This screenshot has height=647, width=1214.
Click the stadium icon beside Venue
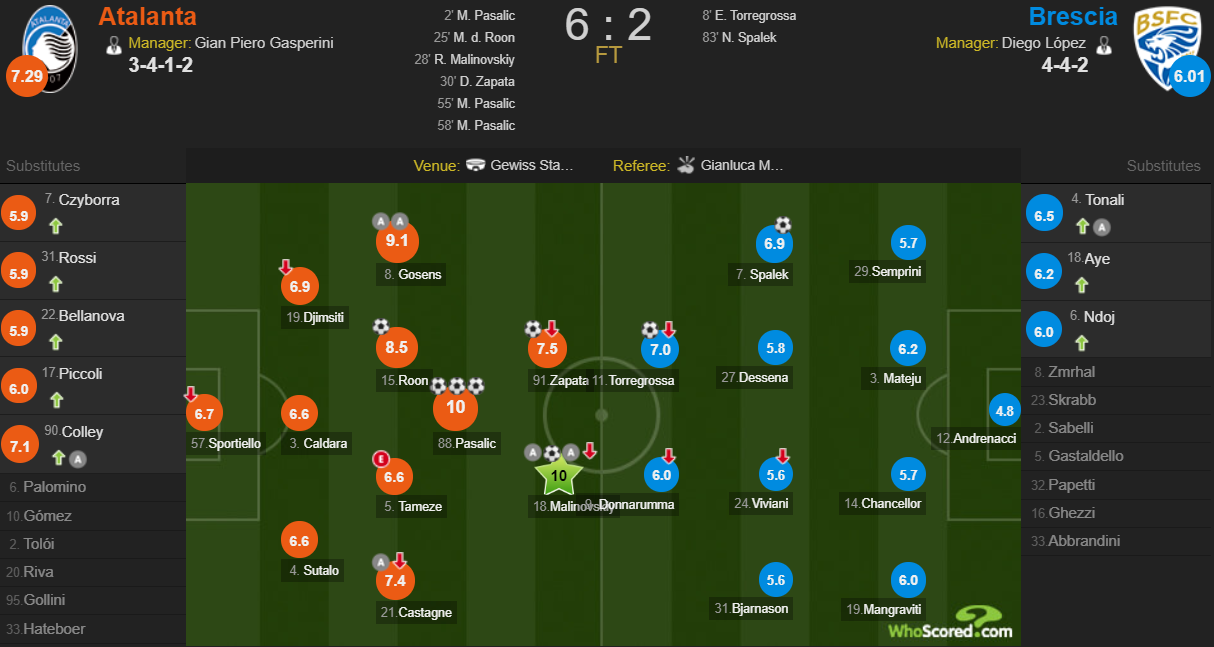476,166
